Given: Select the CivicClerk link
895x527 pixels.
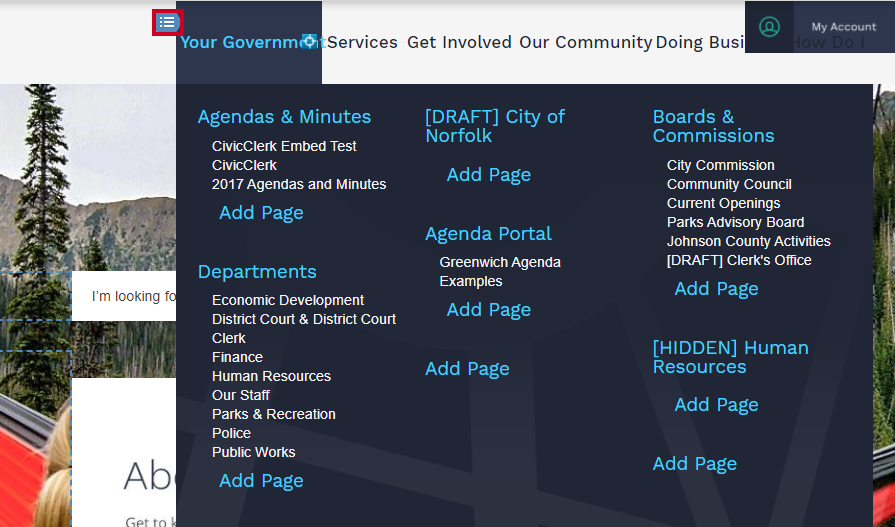Looking at the screenshot, I should 244,165.
